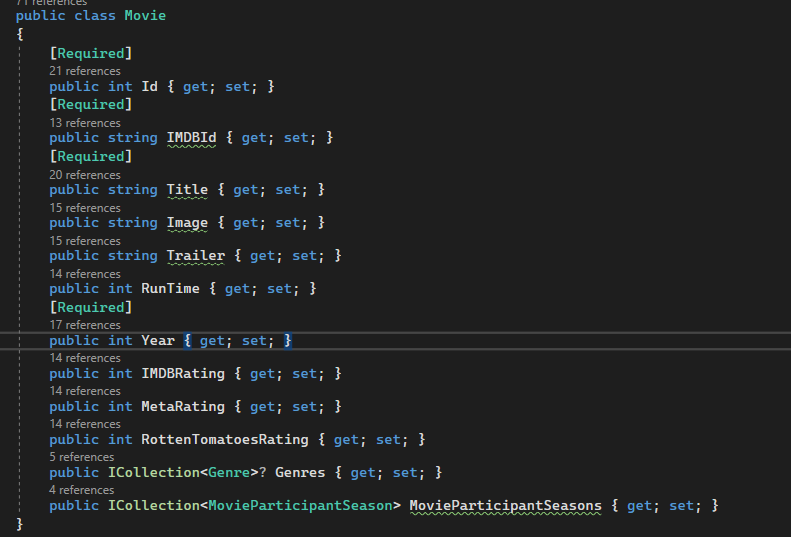791x537 pixels.
Task: Click the [Required] attribute above Id
Action: (91, 53)
